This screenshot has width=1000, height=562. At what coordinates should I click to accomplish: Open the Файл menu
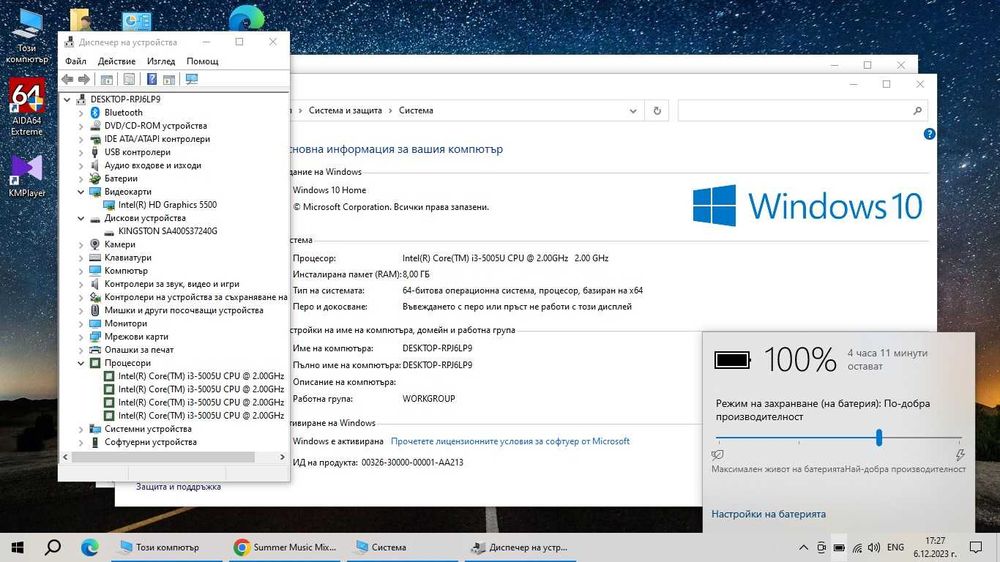point(75,61)
